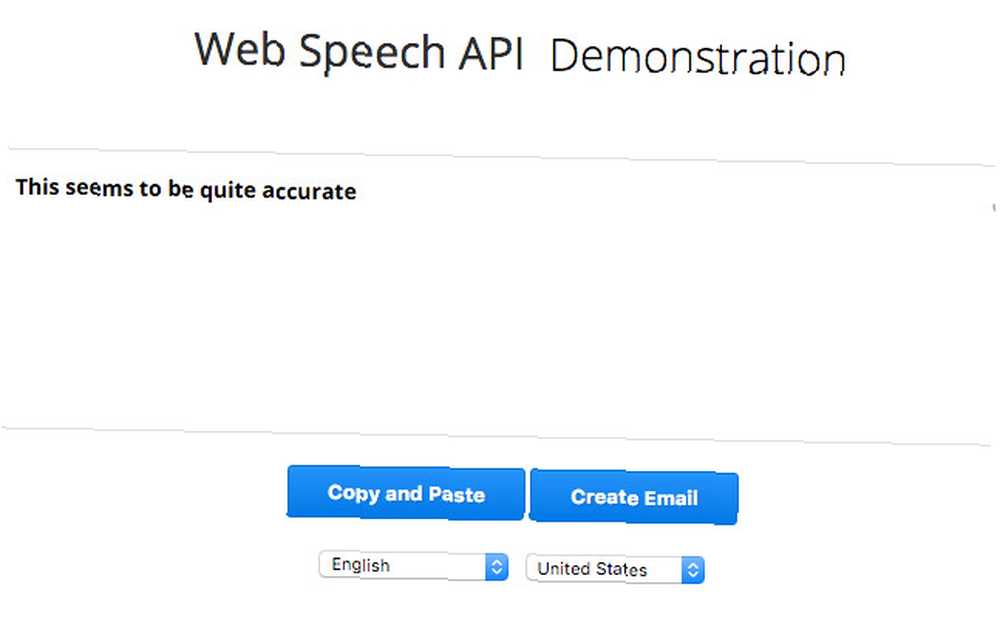The image size is (1000, 621).
Task: Click the Create Email button
Action: (x=634, y=497)
